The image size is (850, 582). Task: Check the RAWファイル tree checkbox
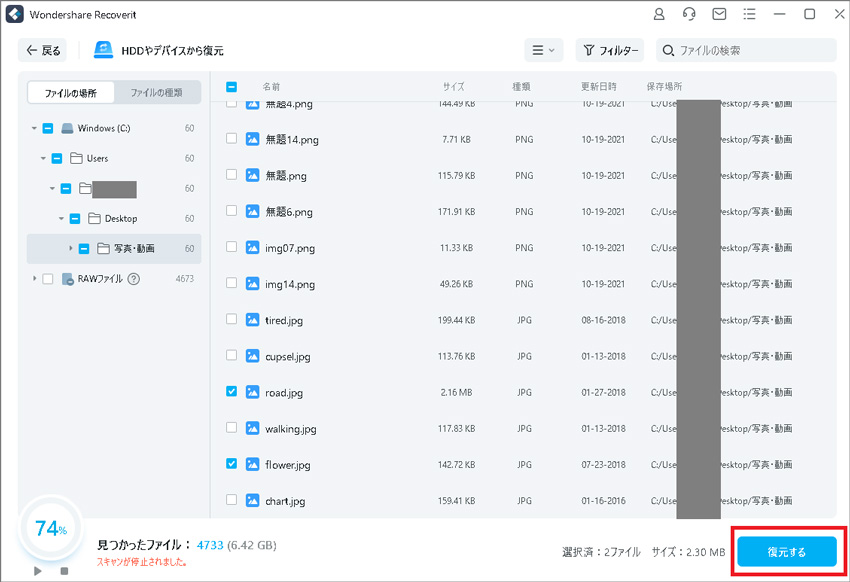[48, 279]
